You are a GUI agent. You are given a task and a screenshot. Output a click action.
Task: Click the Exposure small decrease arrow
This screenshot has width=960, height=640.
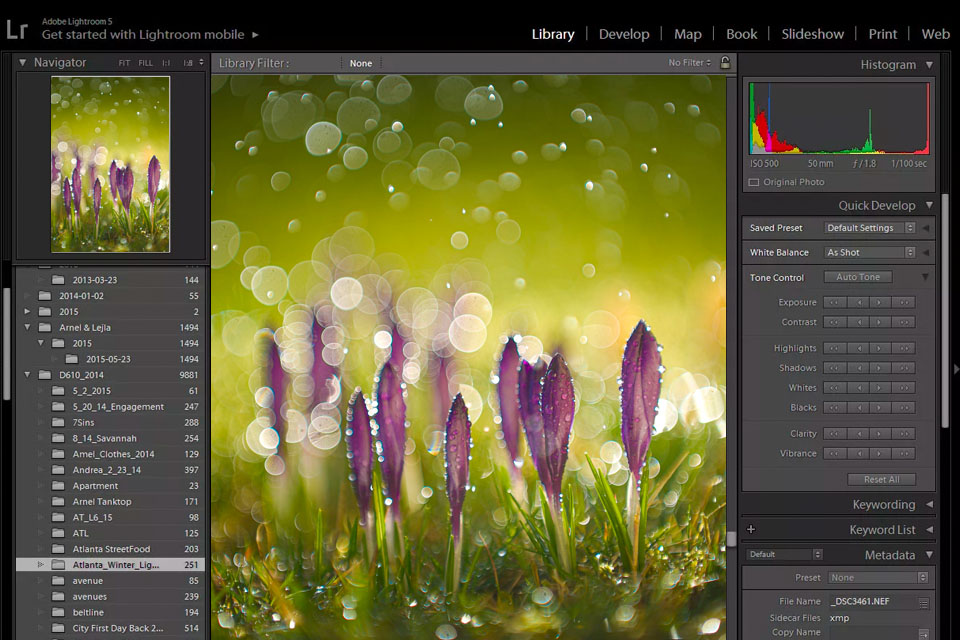pos(859,303)
